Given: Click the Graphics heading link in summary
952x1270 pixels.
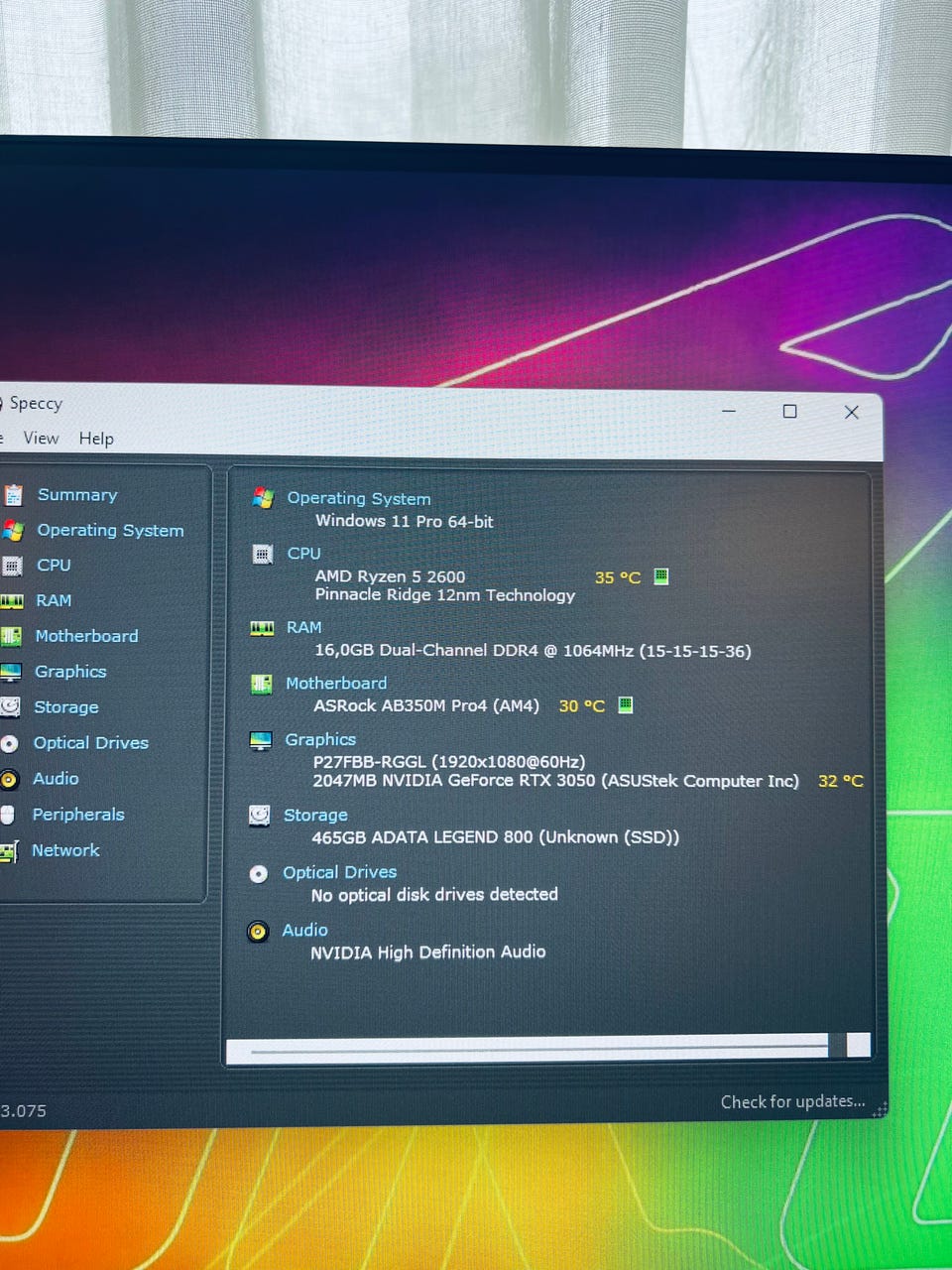Looking at the screenshot, I should tap(320, 739).
